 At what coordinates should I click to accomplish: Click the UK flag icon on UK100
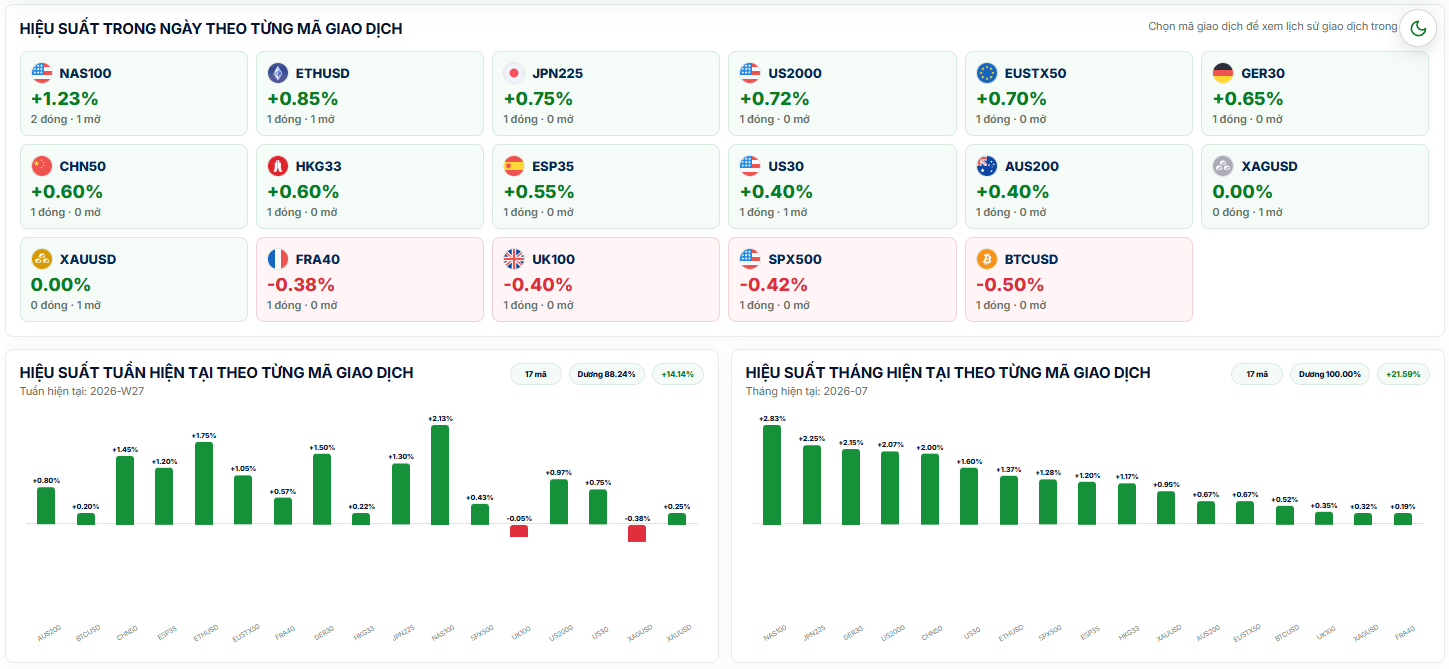tap(514, 259)
